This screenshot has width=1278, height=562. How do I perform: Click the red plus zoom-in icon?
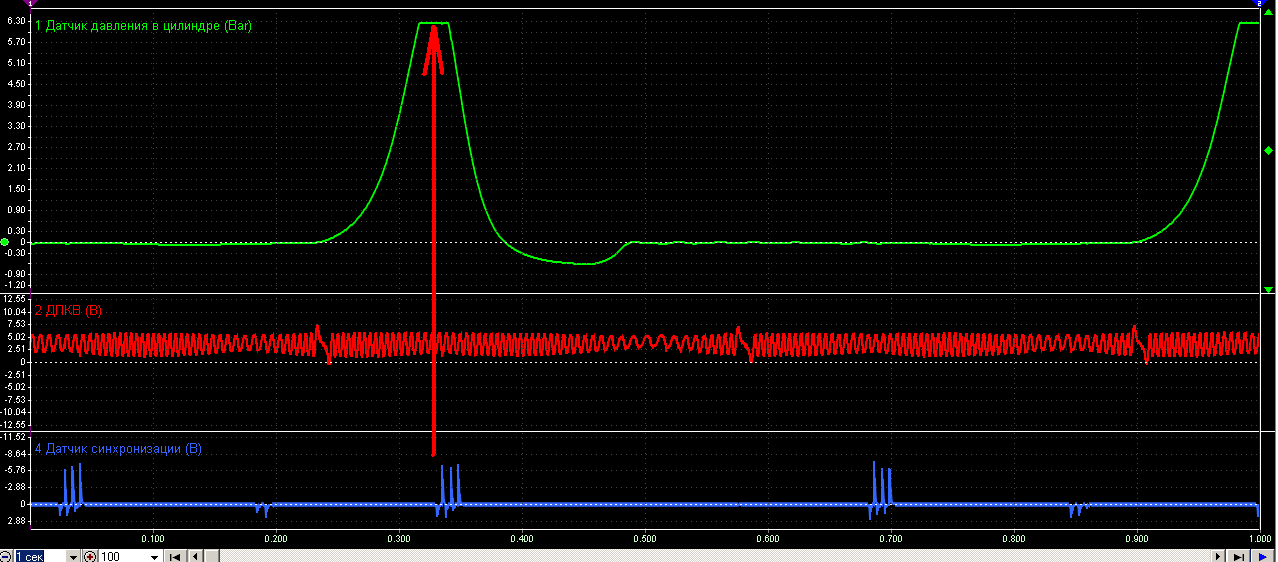tap(90, 556)
